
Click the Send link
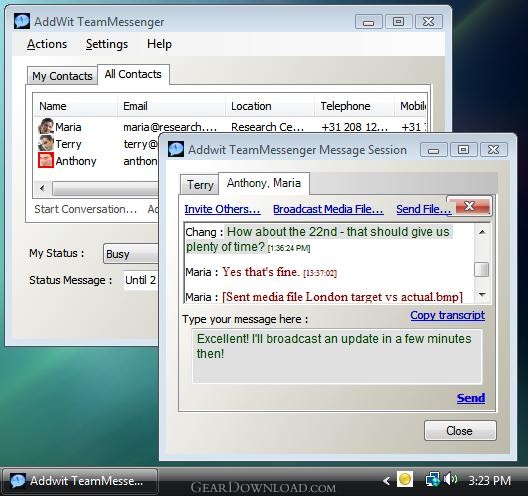pyautogui.click(x=471, y=398)
